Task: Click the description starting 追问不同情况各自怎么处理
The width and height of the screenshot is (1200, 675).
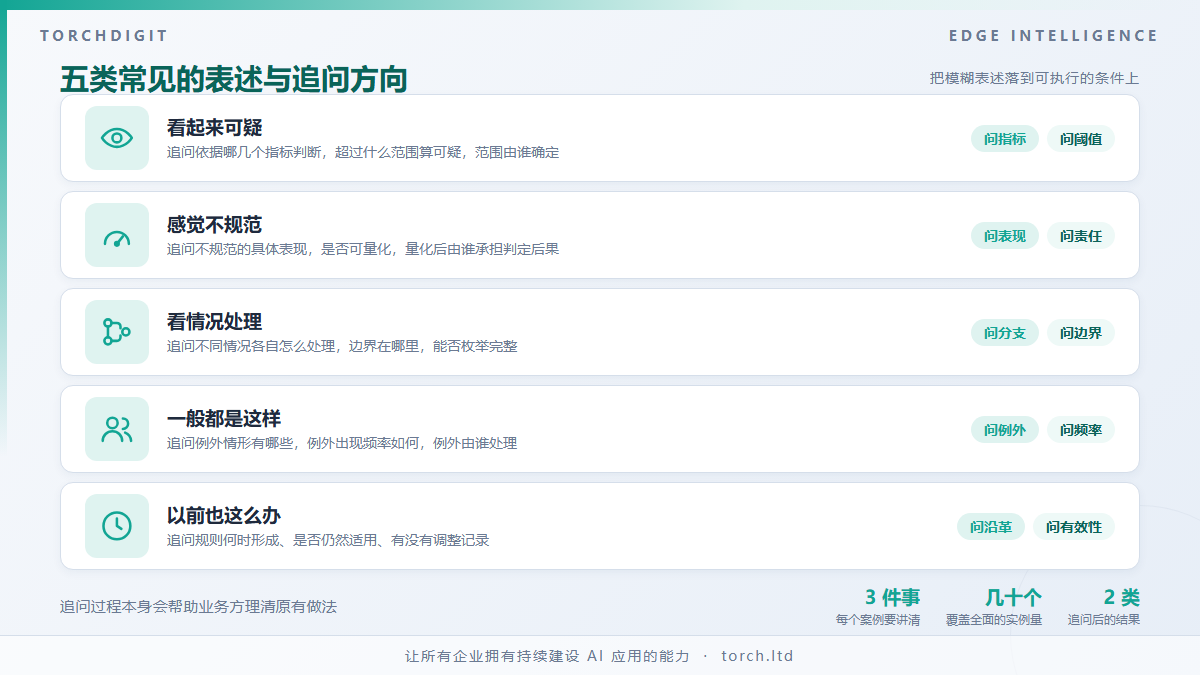Action: [342, 346]
